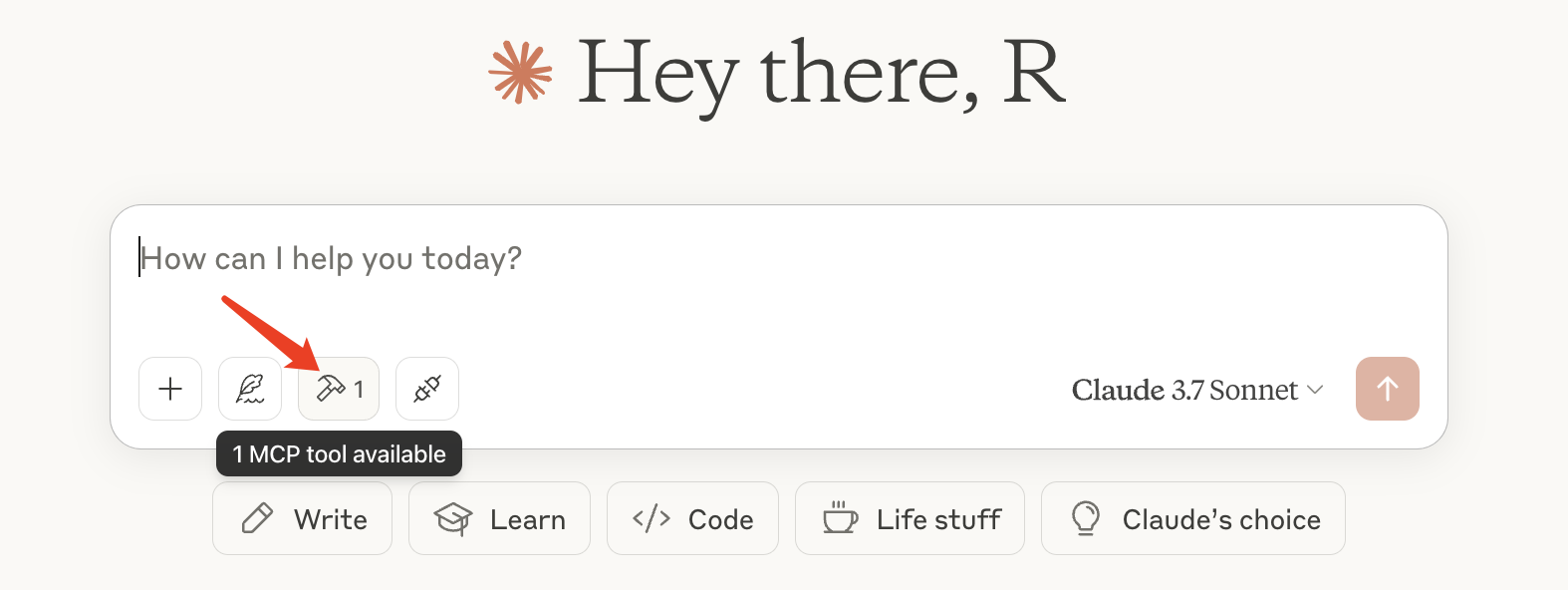Screen dimensions: 1568x590
Task: Send message with the up arrow button
Action: [x=1388, y=389]
